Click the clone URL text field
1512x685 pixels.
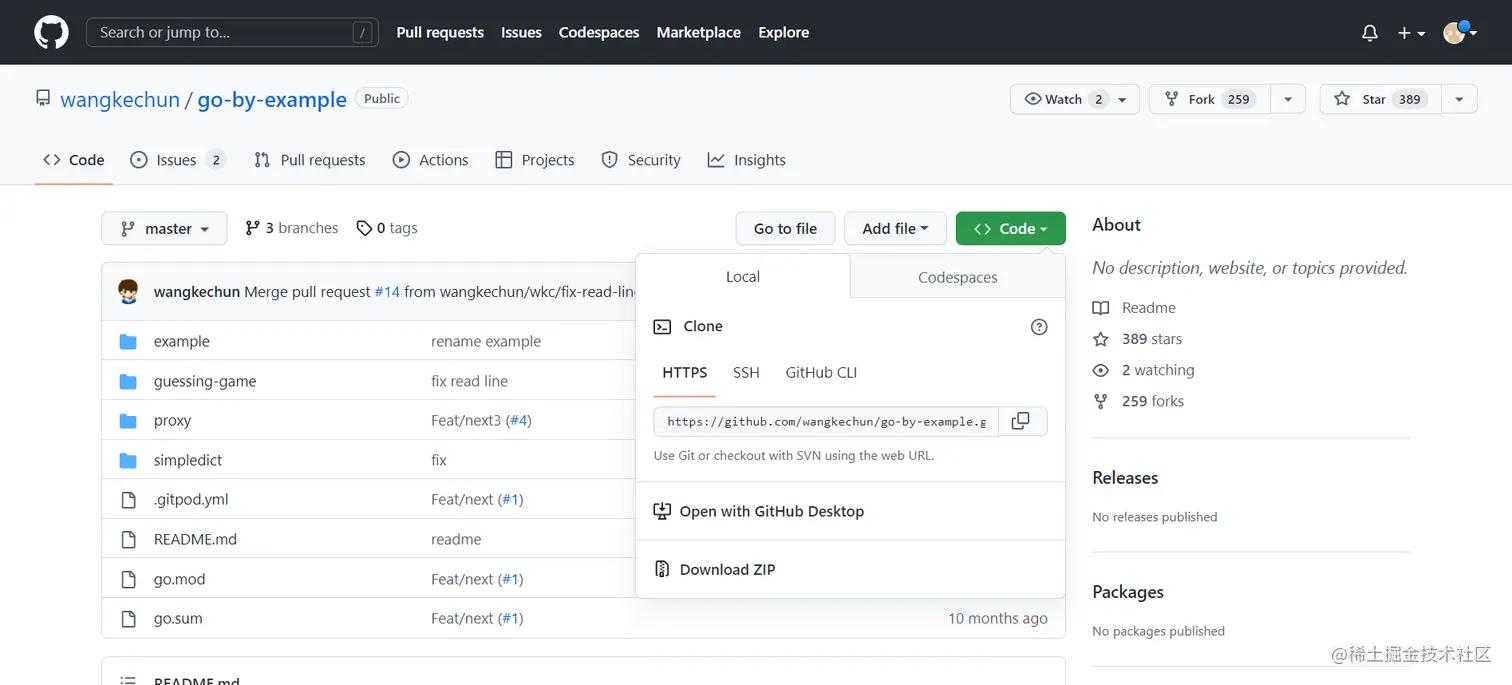click(826, 421)
